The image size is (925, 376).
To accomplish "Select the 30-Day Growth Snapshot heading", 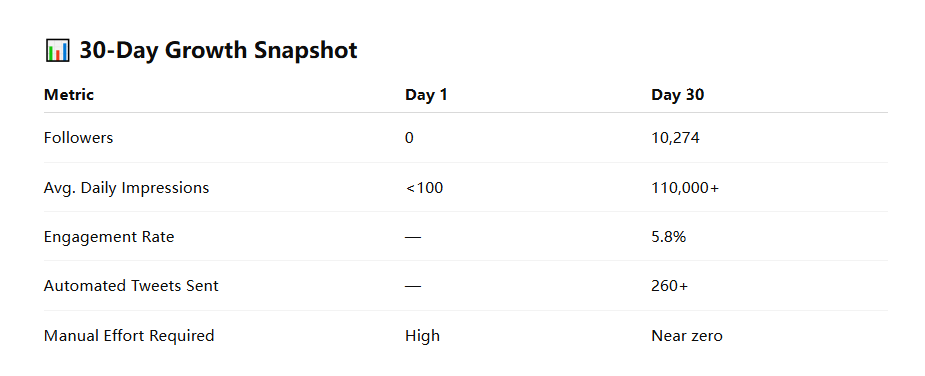I will pyautogui.click(x=218, y=50).
